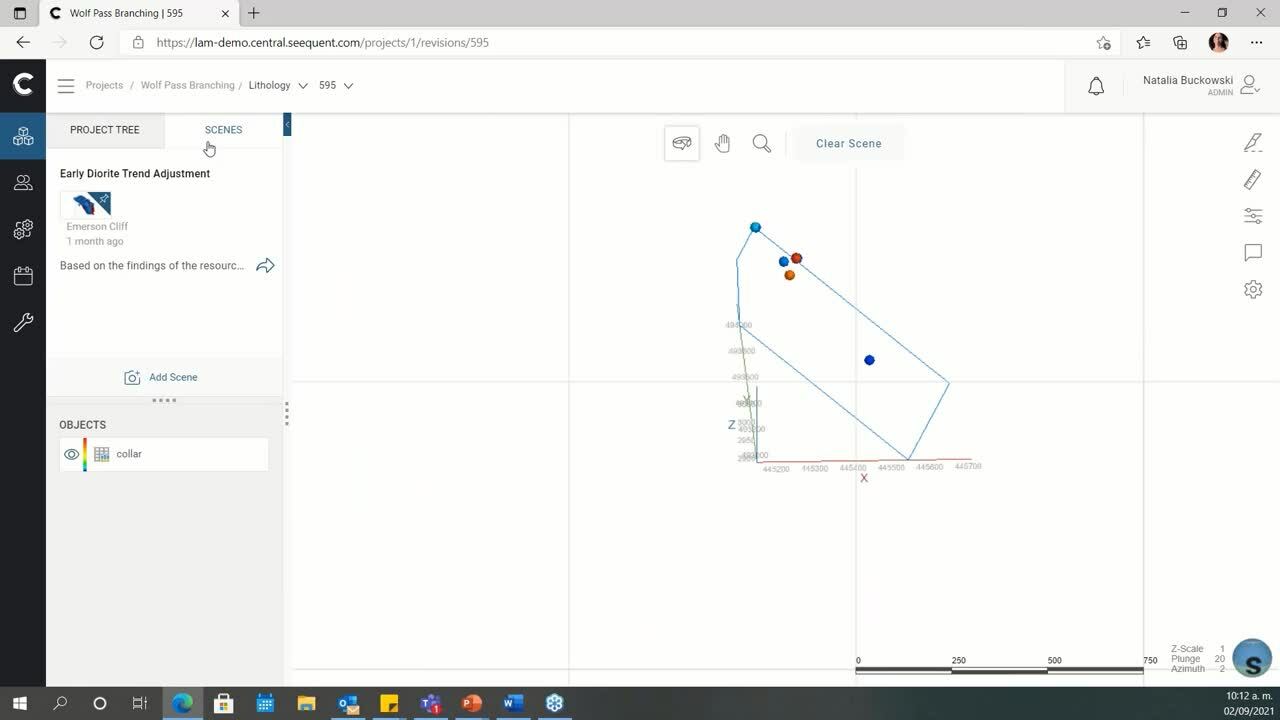Click the Add Scene button

[x=161, y=378]
